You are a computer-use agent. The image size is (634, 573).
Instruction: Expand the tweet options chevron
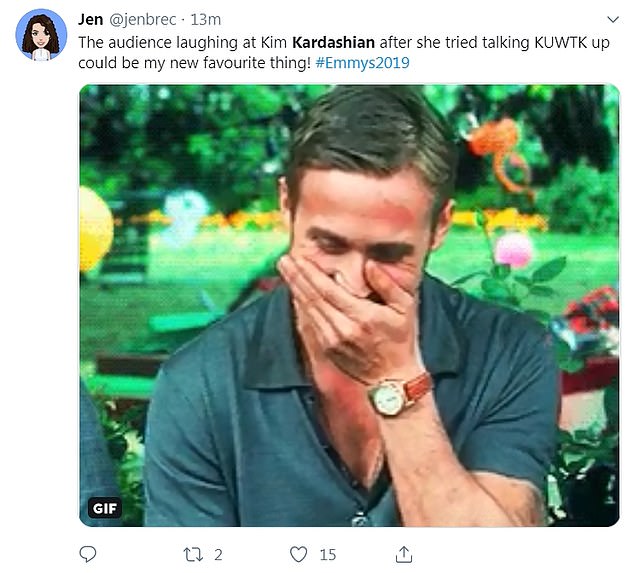click(612, 20)
